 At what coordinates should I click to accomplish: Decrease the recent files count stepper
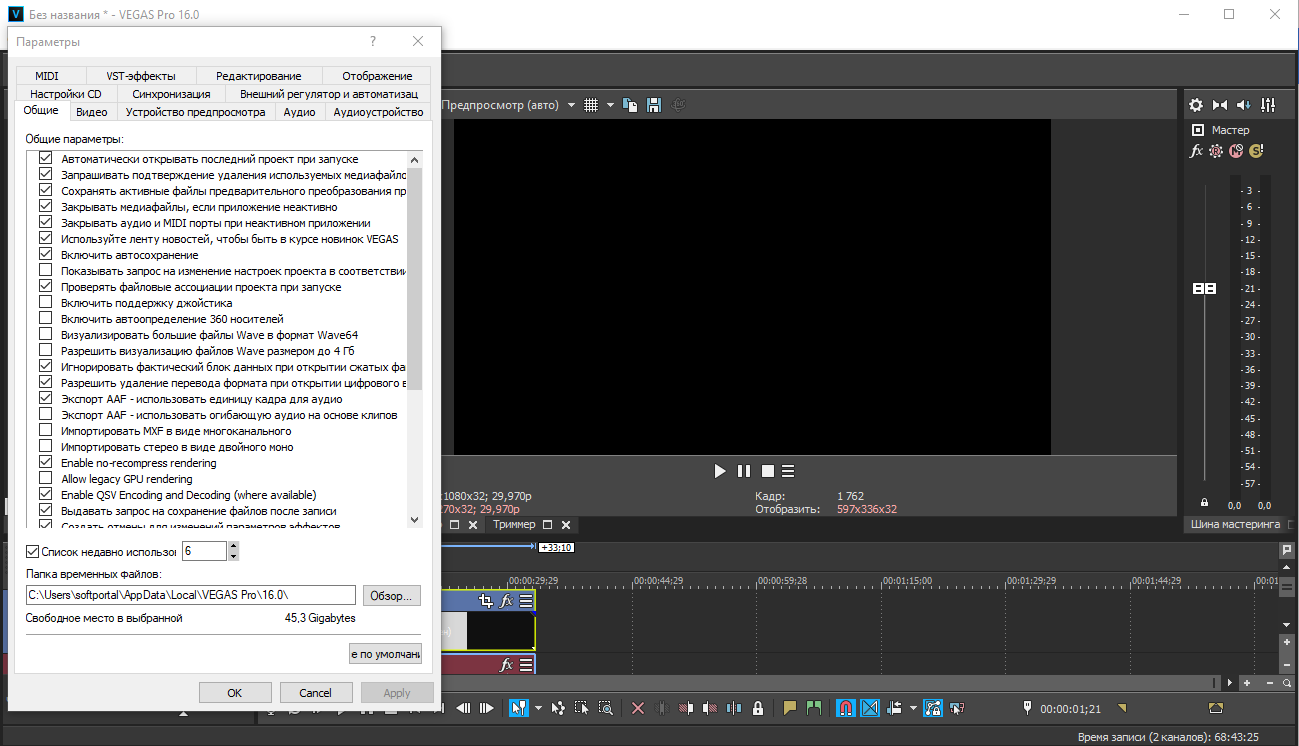tap(233, 556)
